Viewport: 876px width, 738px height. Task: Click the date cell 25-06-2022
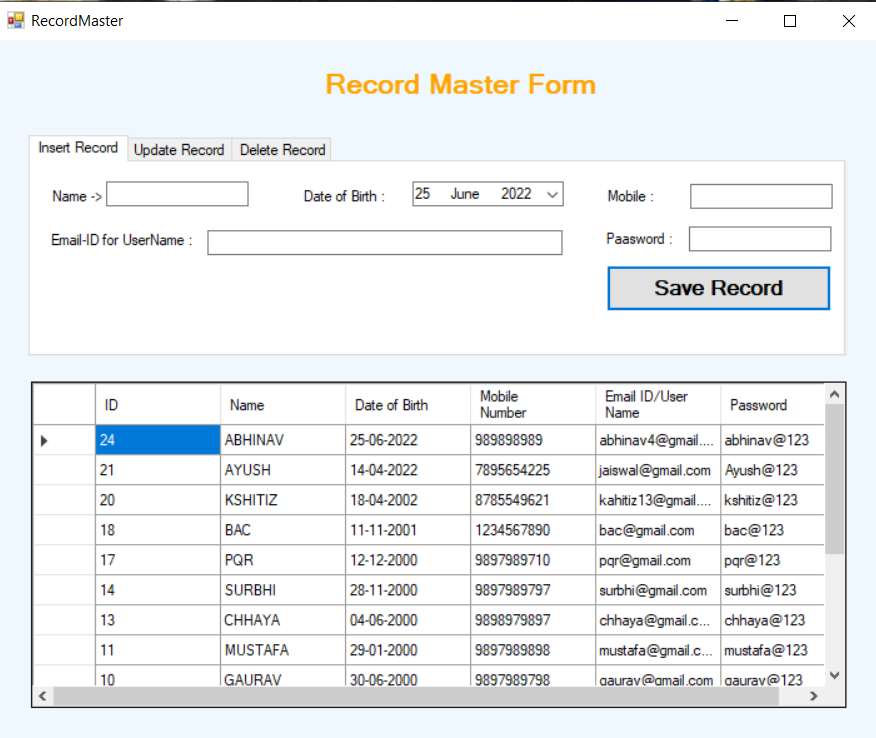[x=408, y=440]
